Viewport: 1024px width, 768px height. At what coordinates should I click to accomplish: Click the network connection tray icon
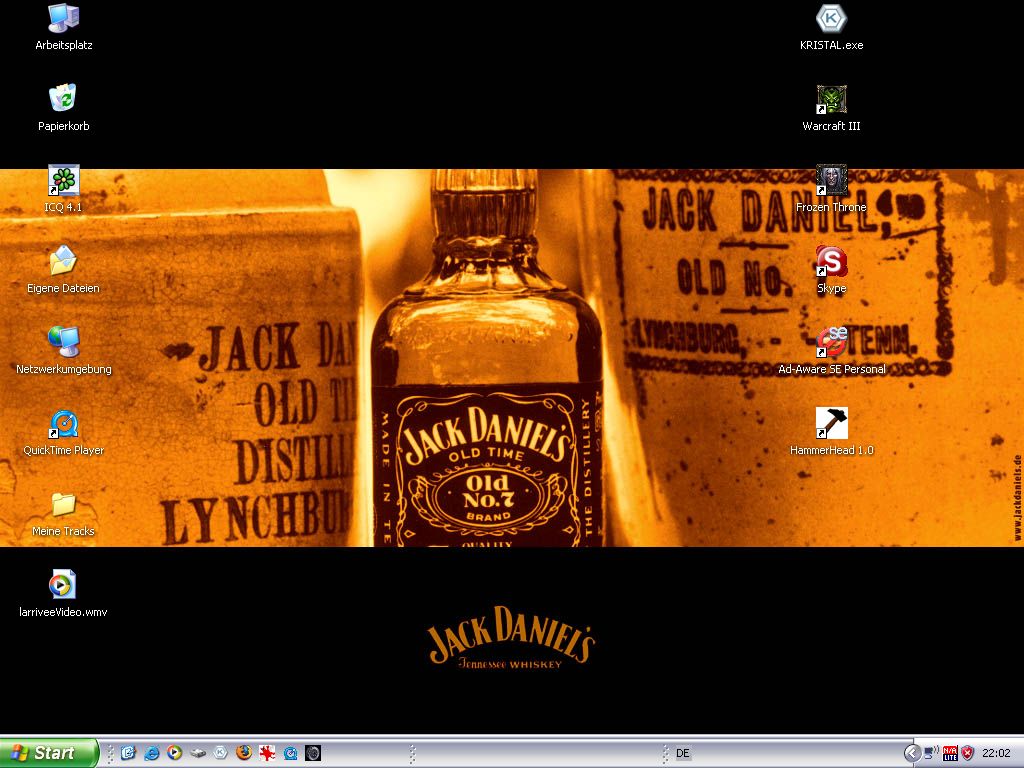click(932, 754)
